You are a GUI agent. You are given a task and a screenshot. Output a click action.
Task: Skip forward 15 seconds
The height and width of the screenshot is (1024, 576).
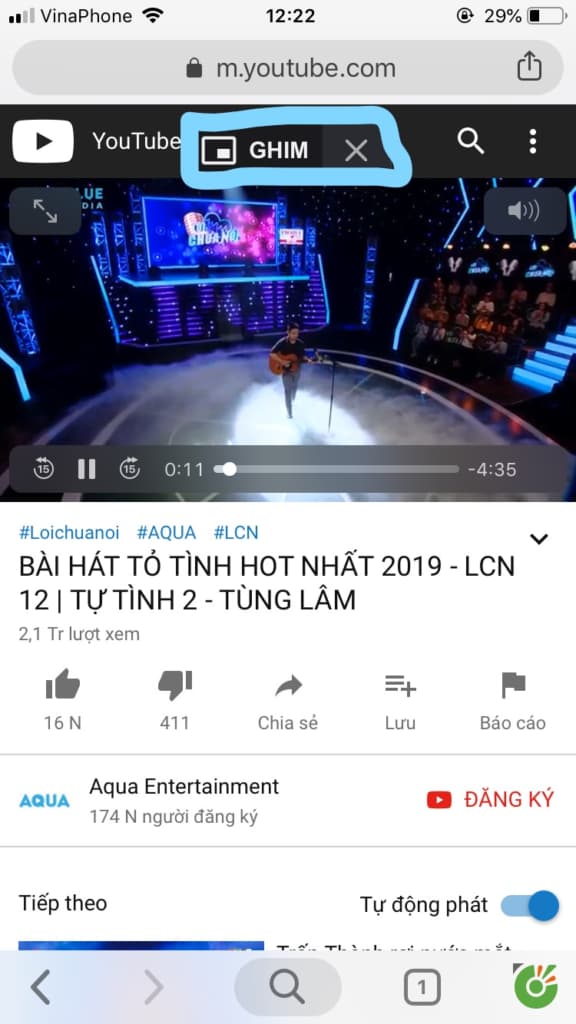pos(129,469)
